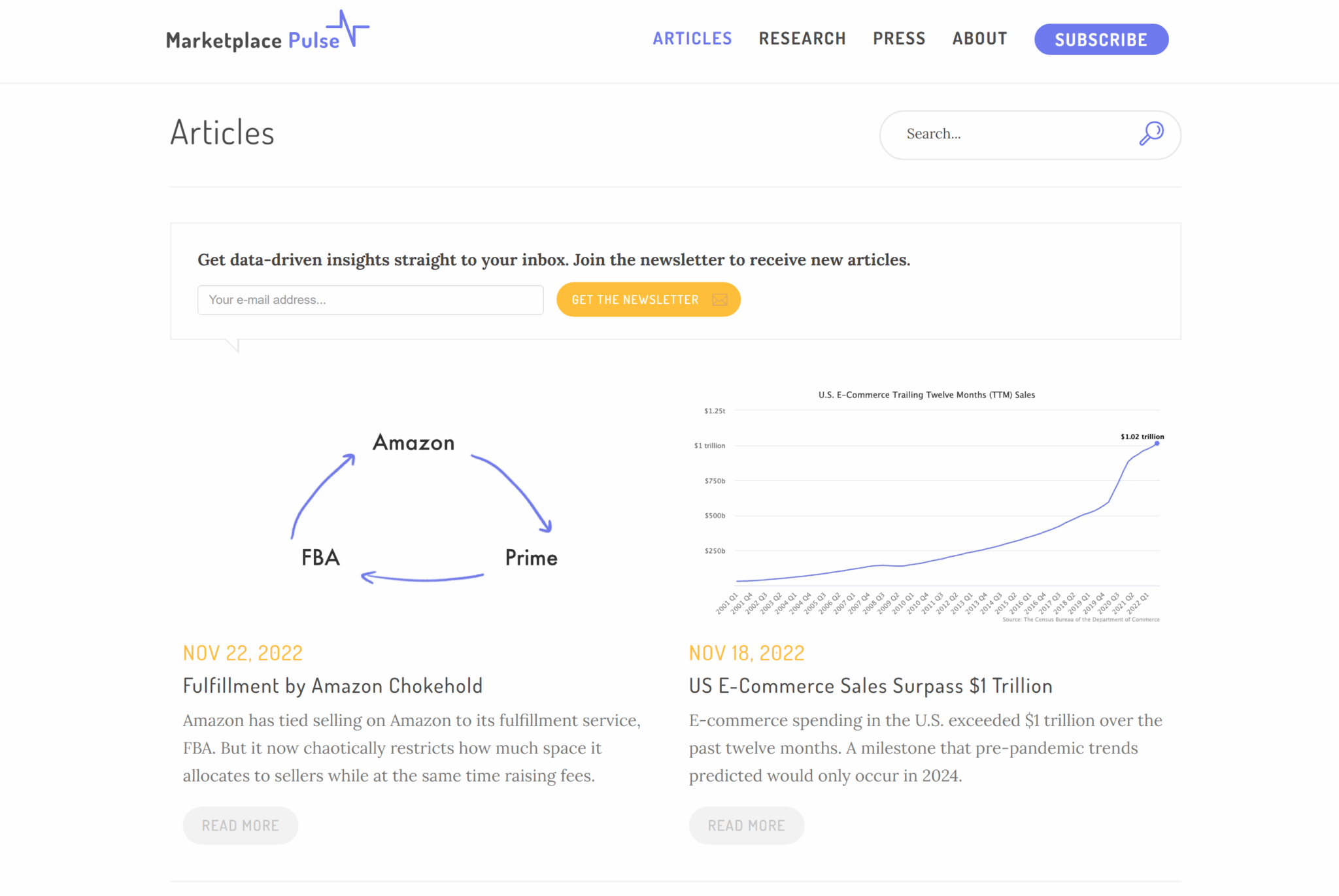Go to the Press page
The image size is (1339, 896).
click(x=899, y=39)
